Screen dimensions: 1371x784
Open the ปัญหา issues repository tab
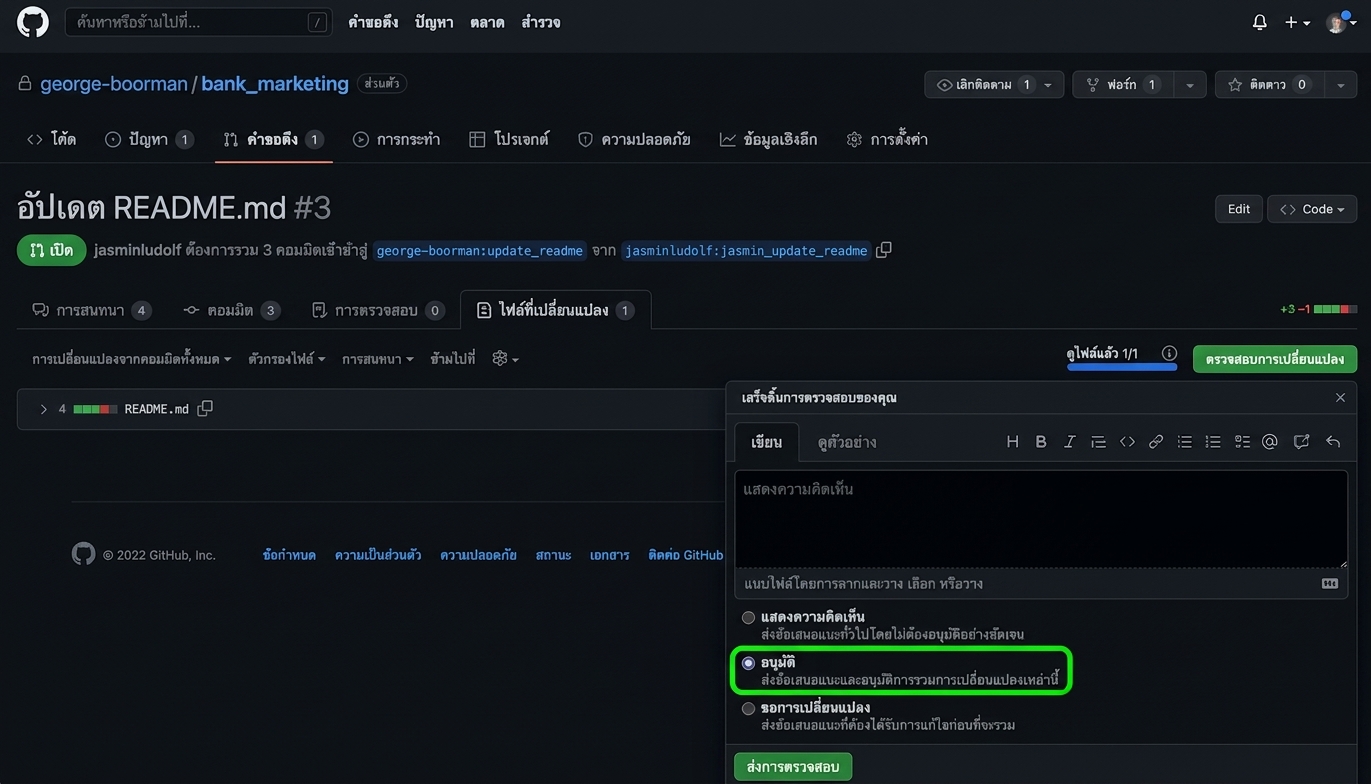pos(149,140)
